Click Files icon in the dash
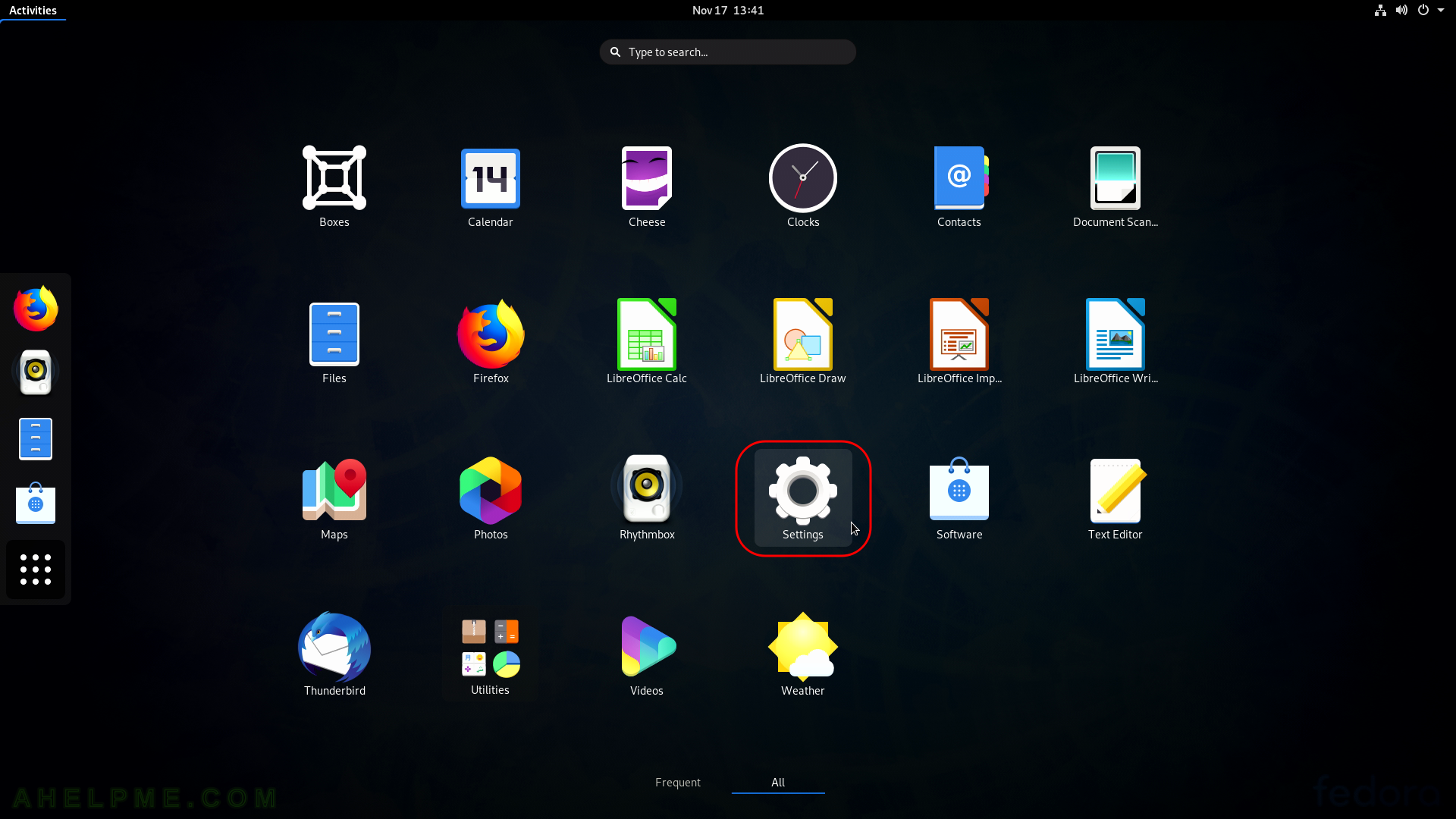 (36, 438)
